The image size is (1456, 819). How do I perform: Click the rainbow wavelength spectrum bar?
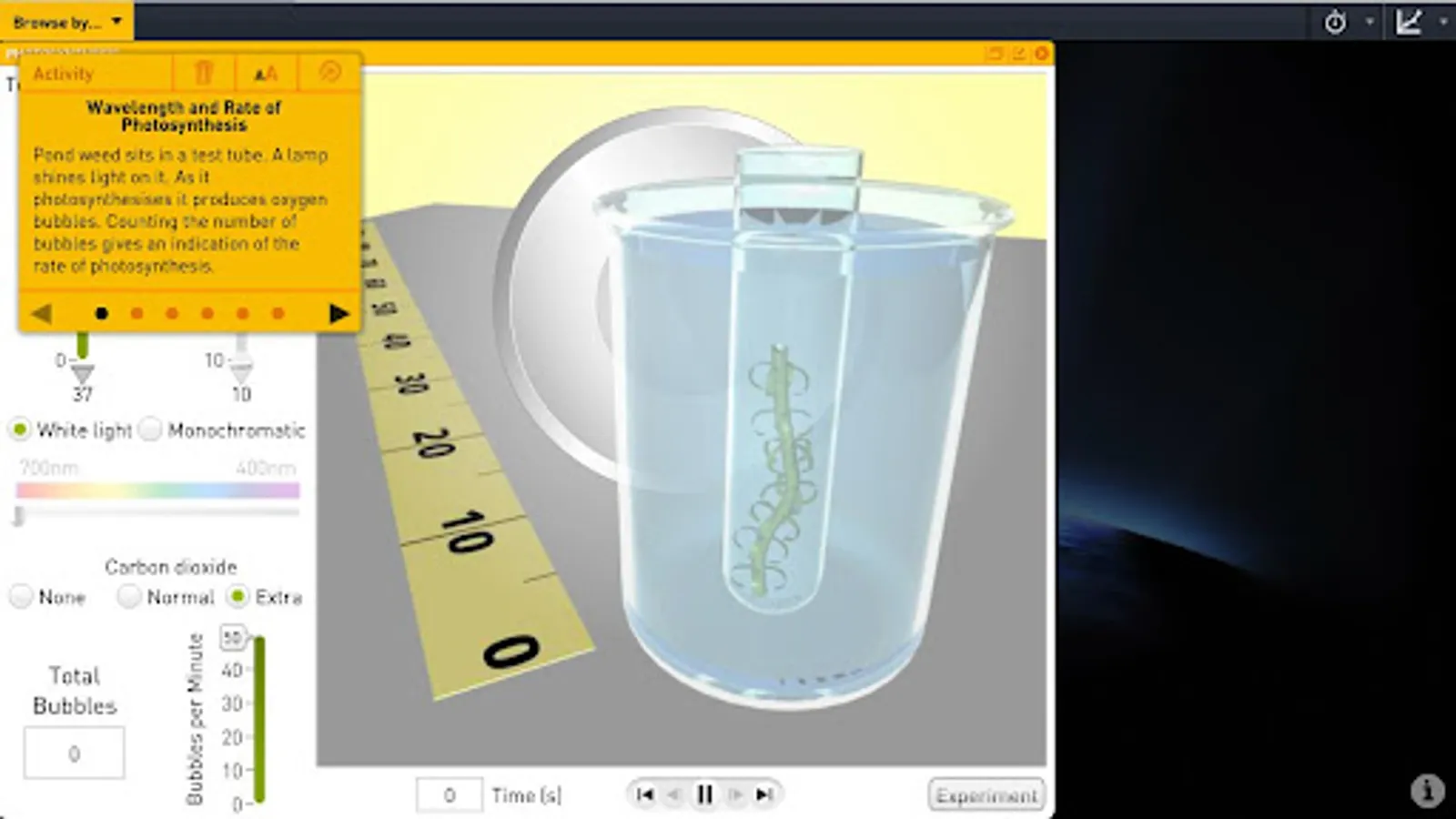pos(157,490)
